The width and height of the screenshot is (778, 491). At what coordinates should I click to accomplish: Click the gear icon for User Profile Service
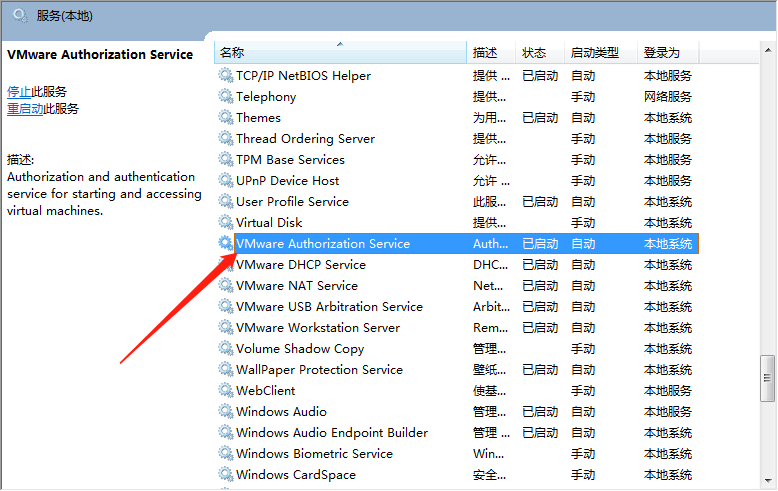[226, 201]
